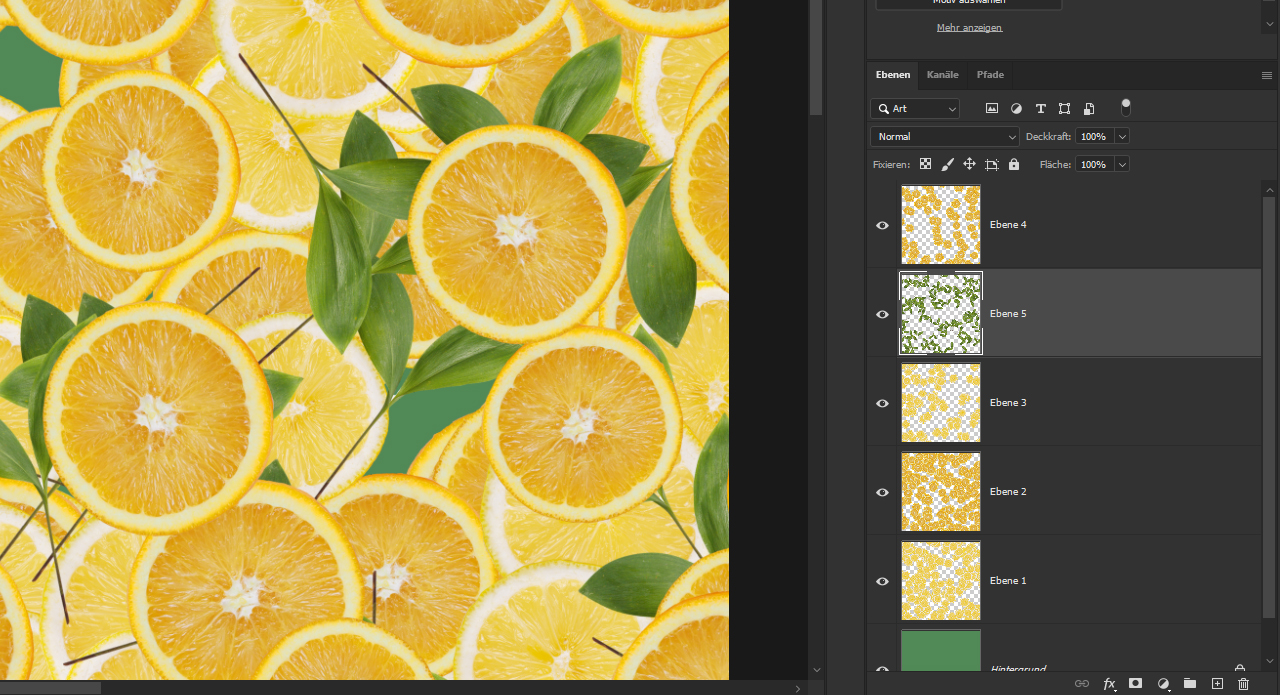Lock all attributes with the padlock icon

1014,164
